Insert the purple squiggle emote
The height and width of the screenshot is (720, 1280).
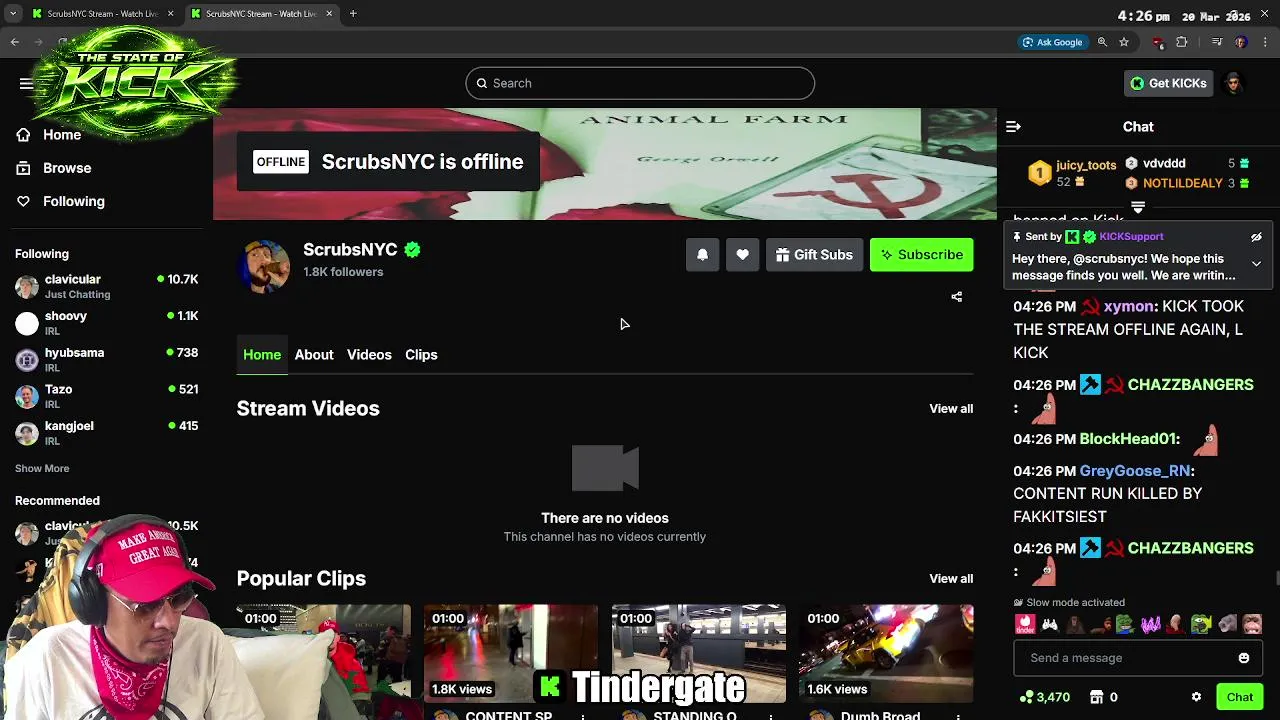pyautogui.click(x=1150, y=625)
